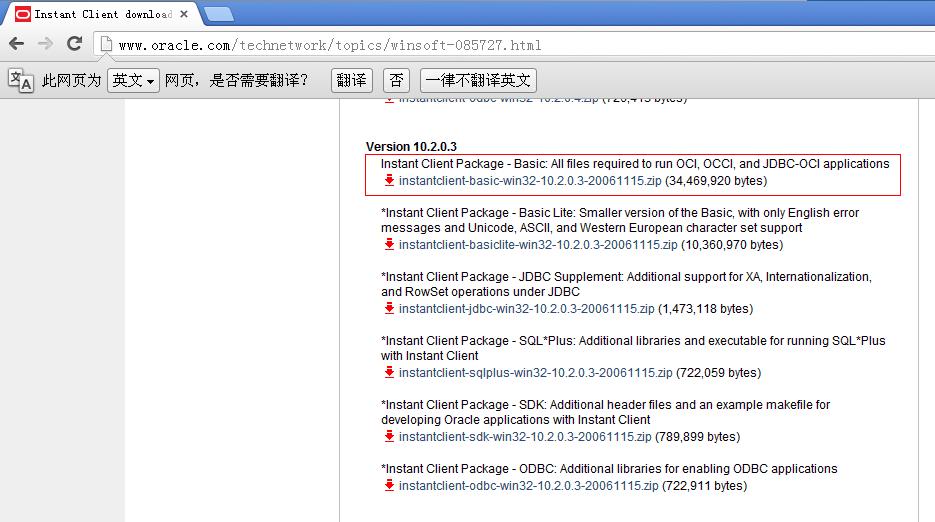
Task: Click the SDK package description text
Action: pos(605,412)
